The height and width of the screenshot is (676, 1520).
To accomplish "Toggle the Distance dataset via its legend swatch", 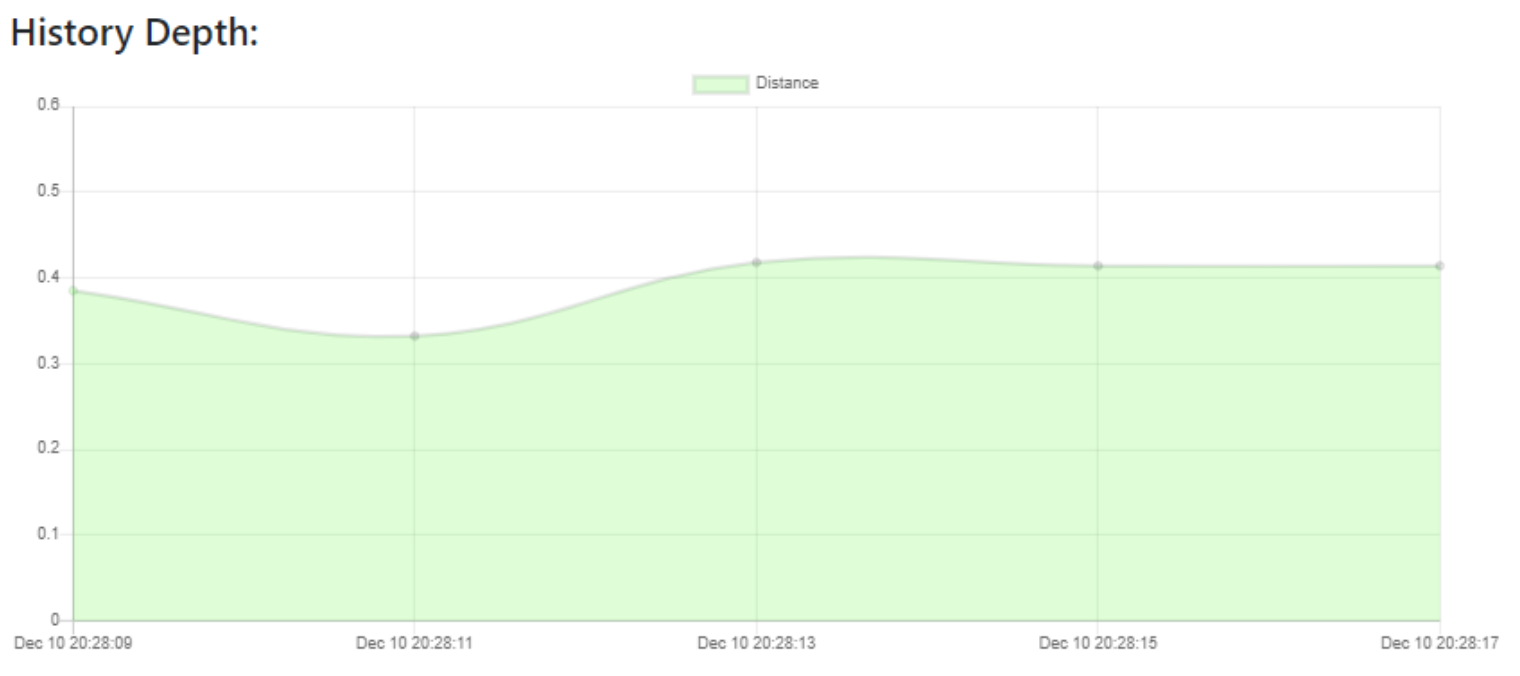I will 720,84.
